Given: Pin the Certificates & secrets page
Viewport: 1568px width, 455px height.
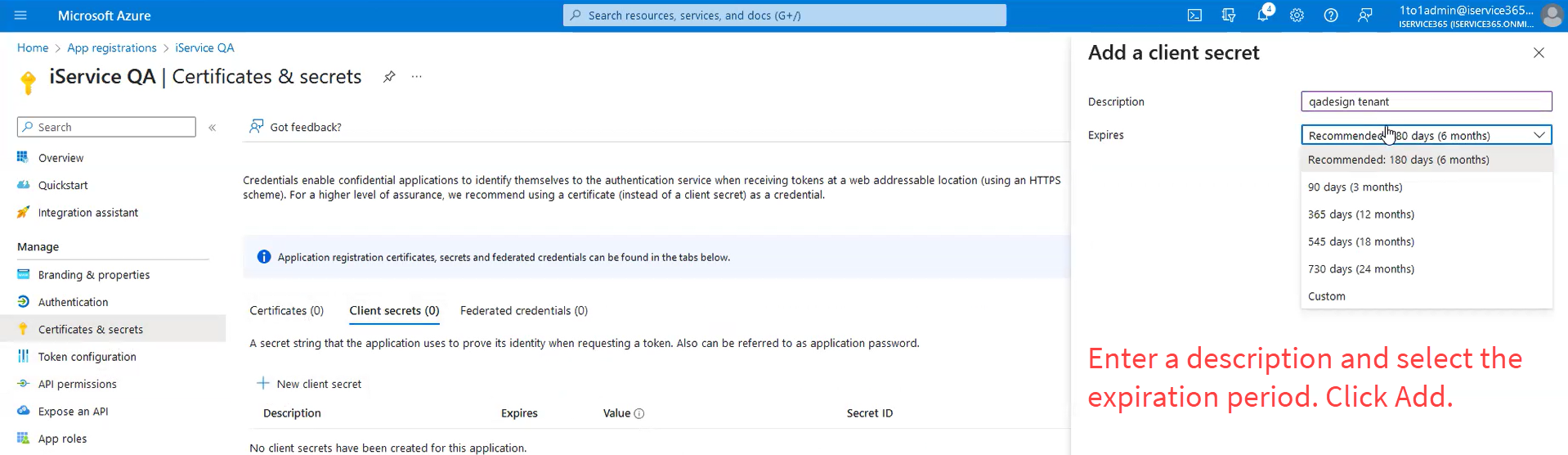Looking at the screenshot, I should pyautogui.click(x=389, y=76).
